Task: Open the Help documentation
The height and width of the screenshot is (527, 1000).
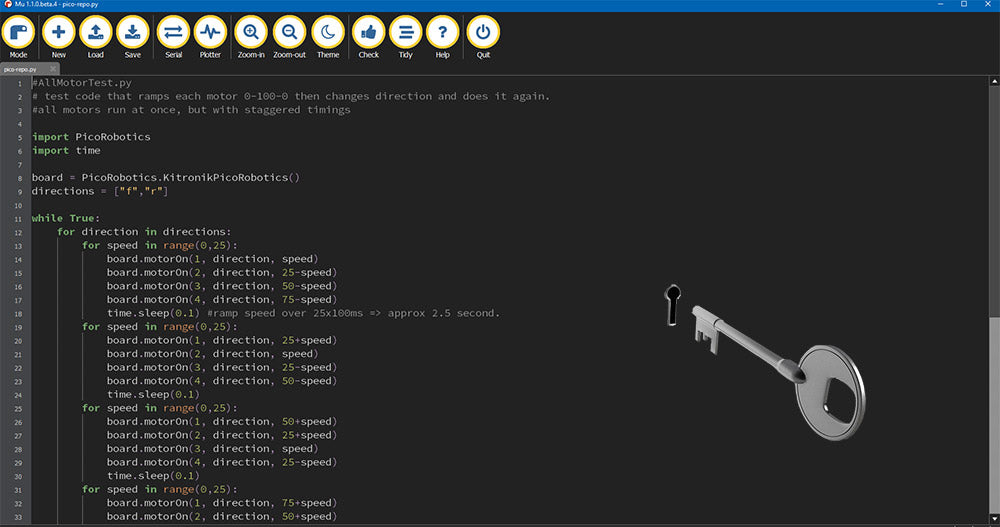Action: click(x=443, y=35)
